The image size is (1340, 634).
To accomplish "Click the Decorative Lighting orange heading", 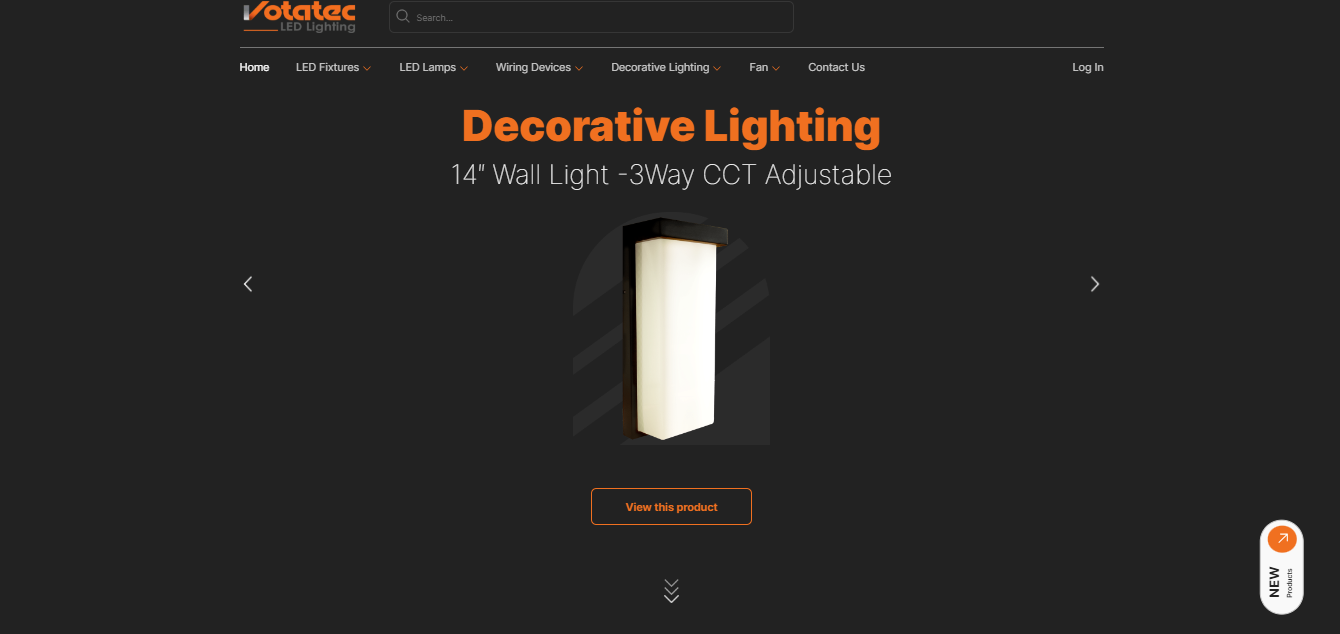I will point(671,127).
